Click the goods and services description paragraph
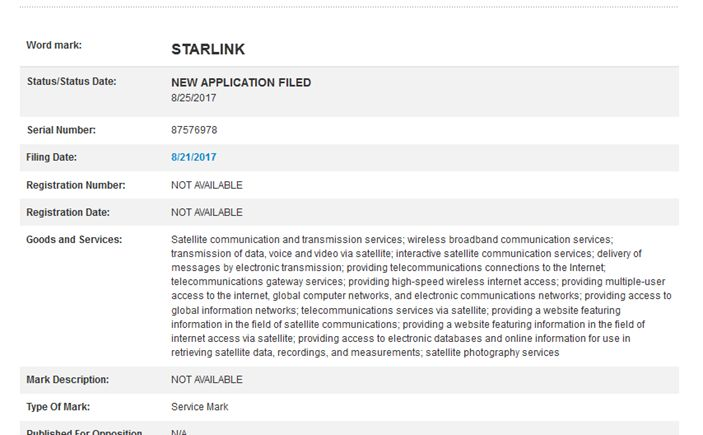Viewport: 703px width, 435px height. (421, 296)
